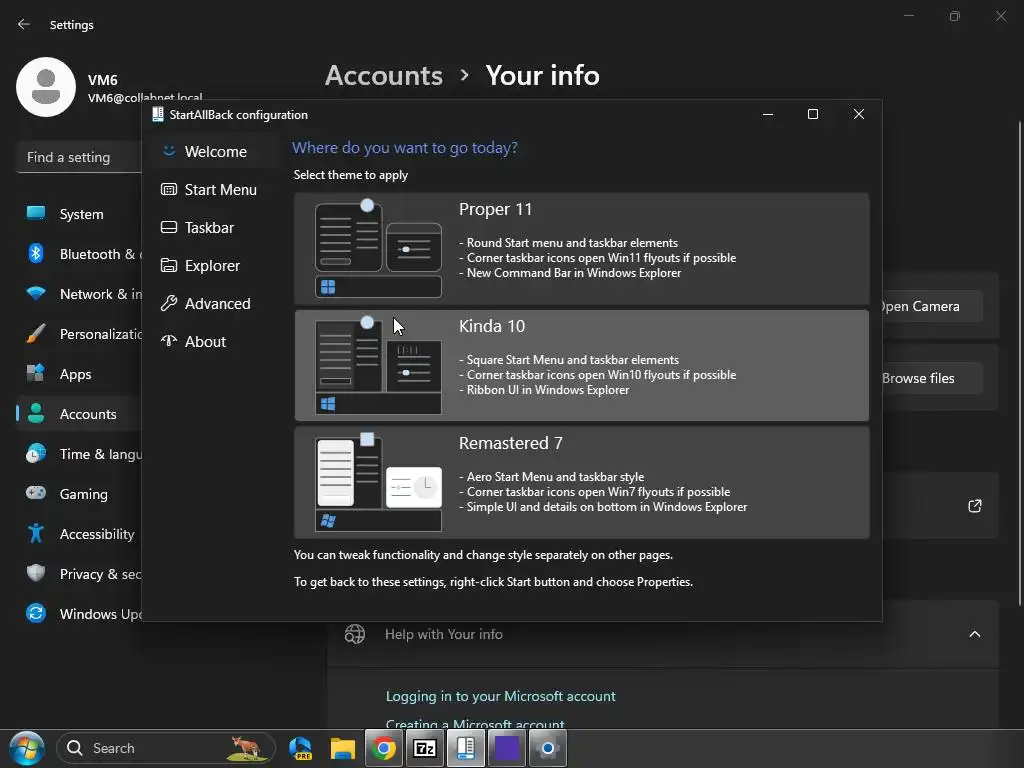Collapse the Help with Your info section
The width and height of the screenshot is (1024, 768).
coord(974,634)
